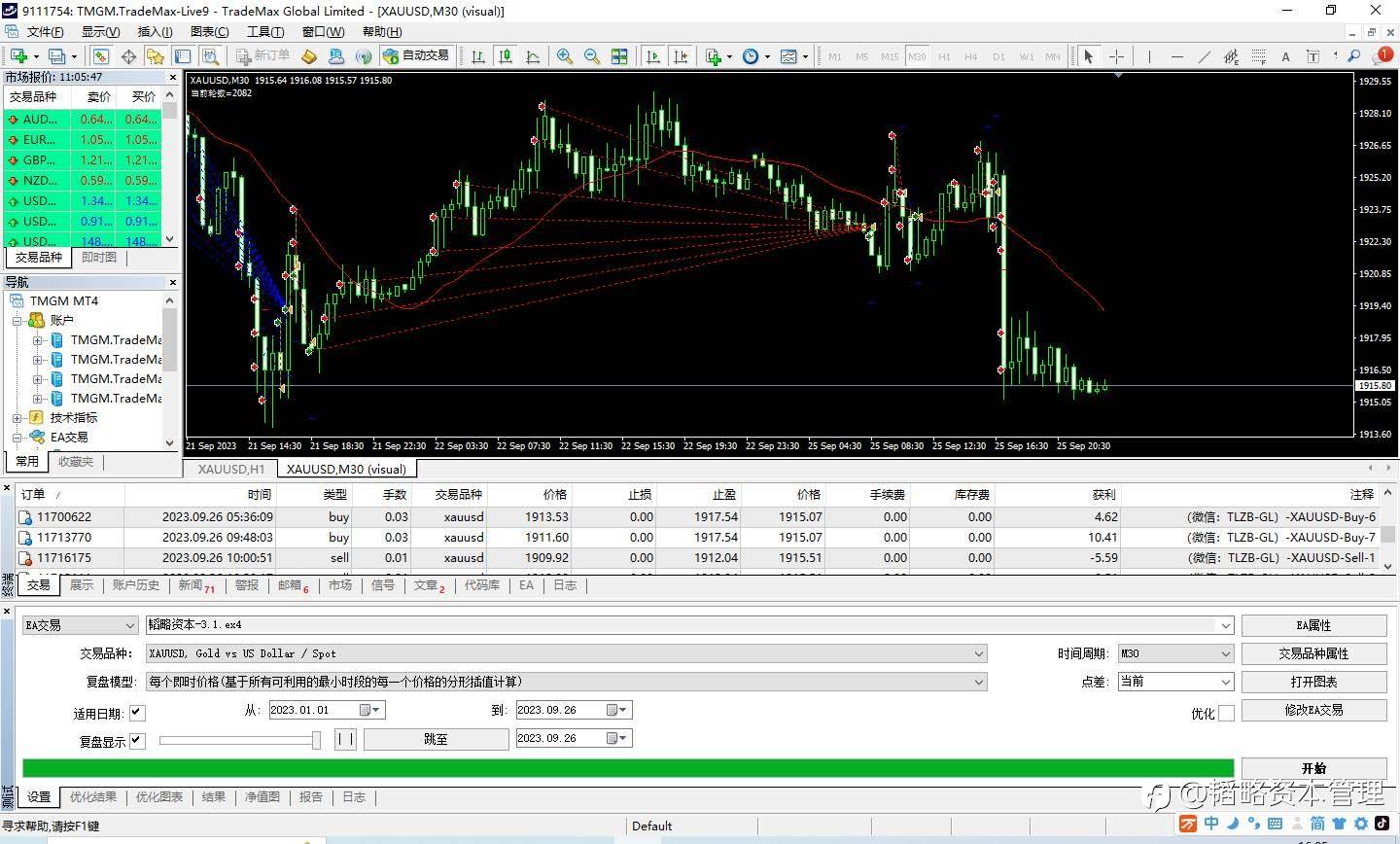Select the cursor arrow tool

[1089, 56]
